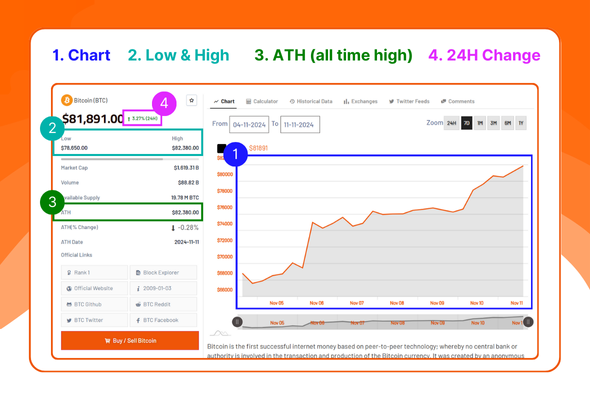Image resolution: width=590 pixels, height=400 pixels.
Task: Click the Bitcoin description paragraph
Action: pyautogui.click(x=365, y=351)
